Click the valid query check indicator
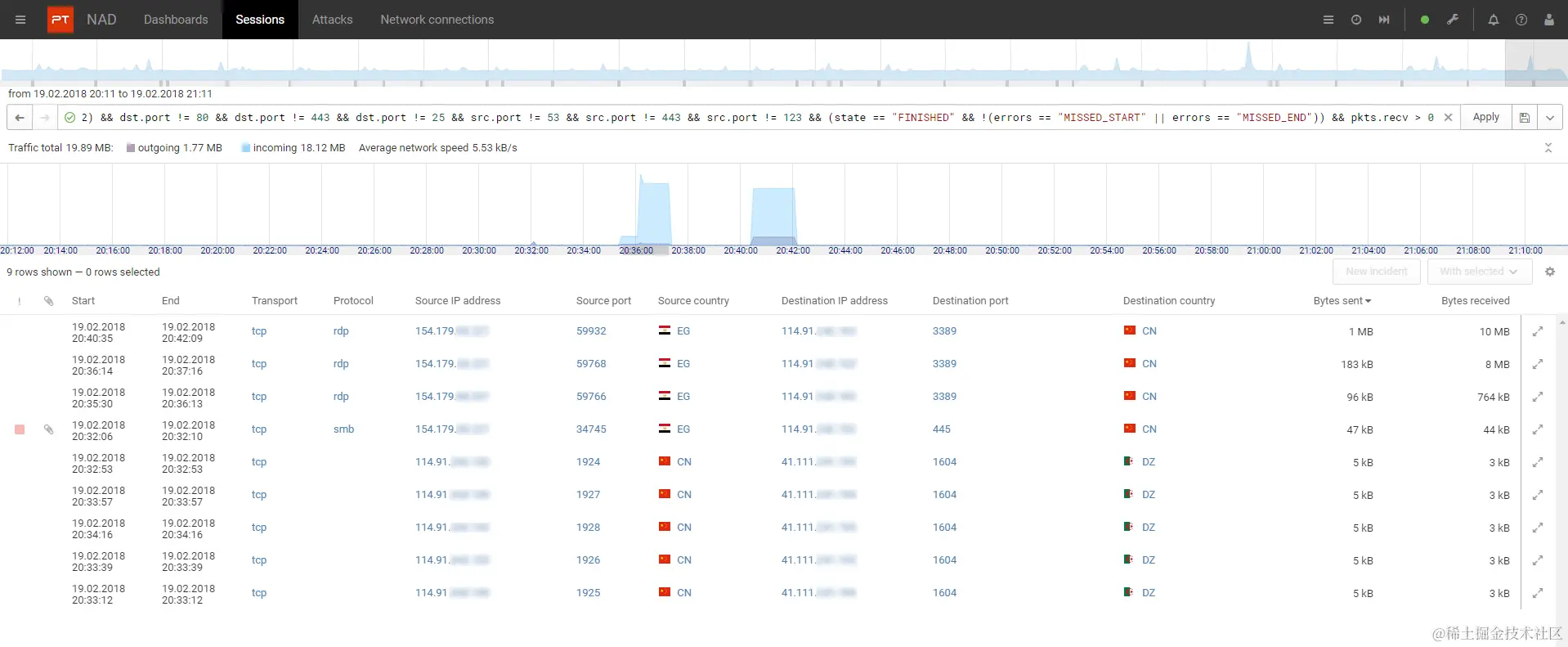1568x647 pixels. 70,118
